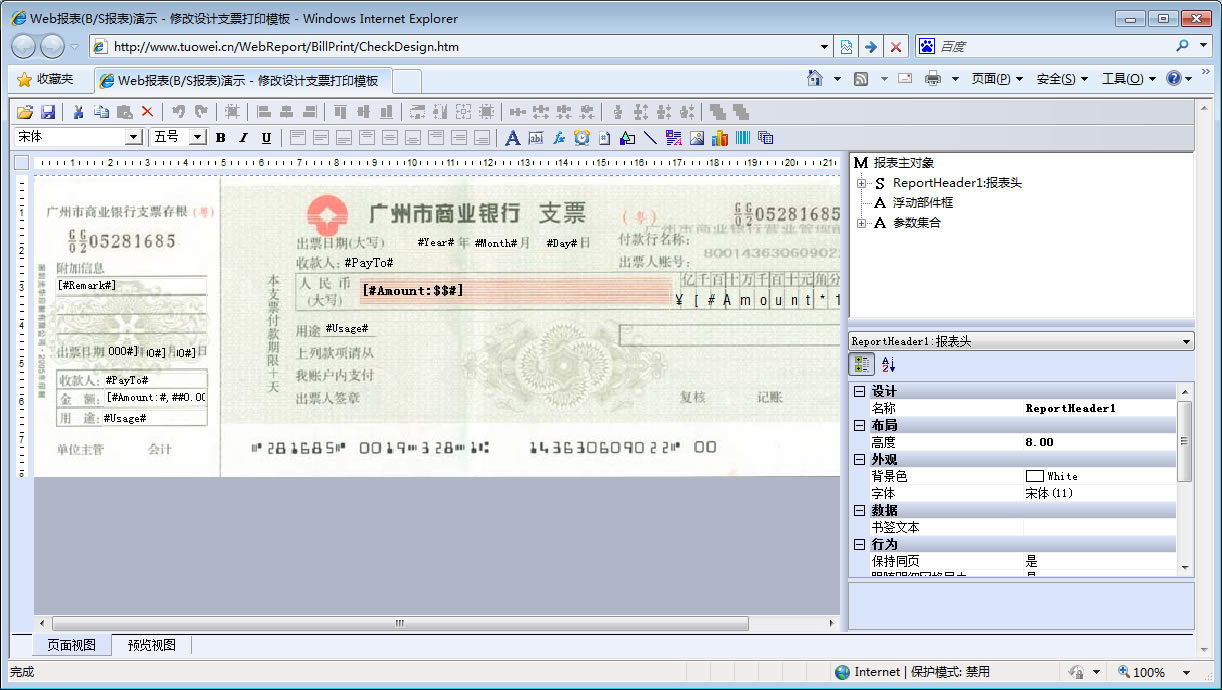
Task: Click the alphabetical A-Z sort icon
Action: 889,365
